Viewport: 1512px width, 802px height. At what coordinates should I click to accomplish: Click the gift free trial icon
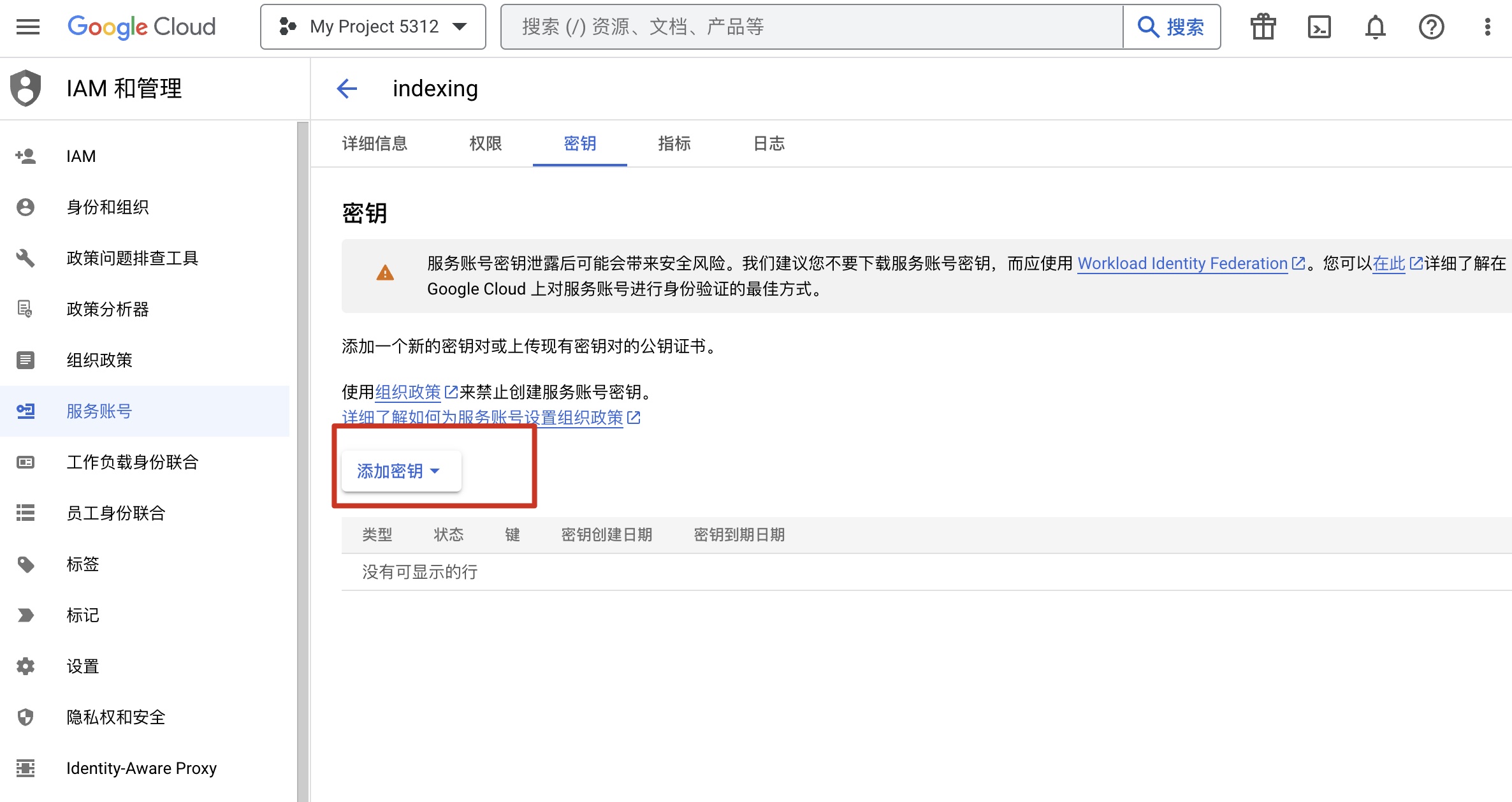pos(1262,27)
